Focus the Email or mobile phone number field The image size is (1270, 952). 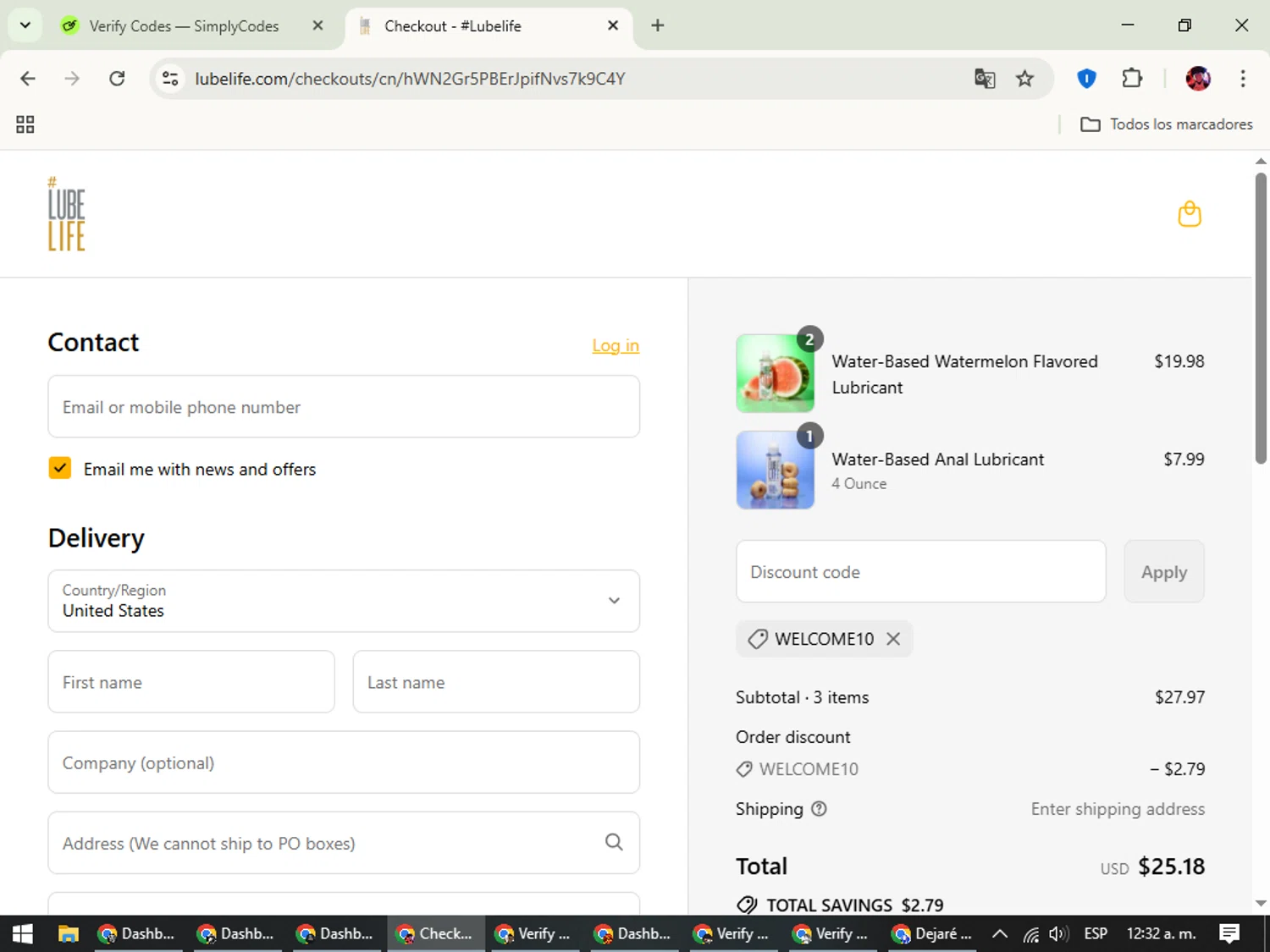(344, 407)
